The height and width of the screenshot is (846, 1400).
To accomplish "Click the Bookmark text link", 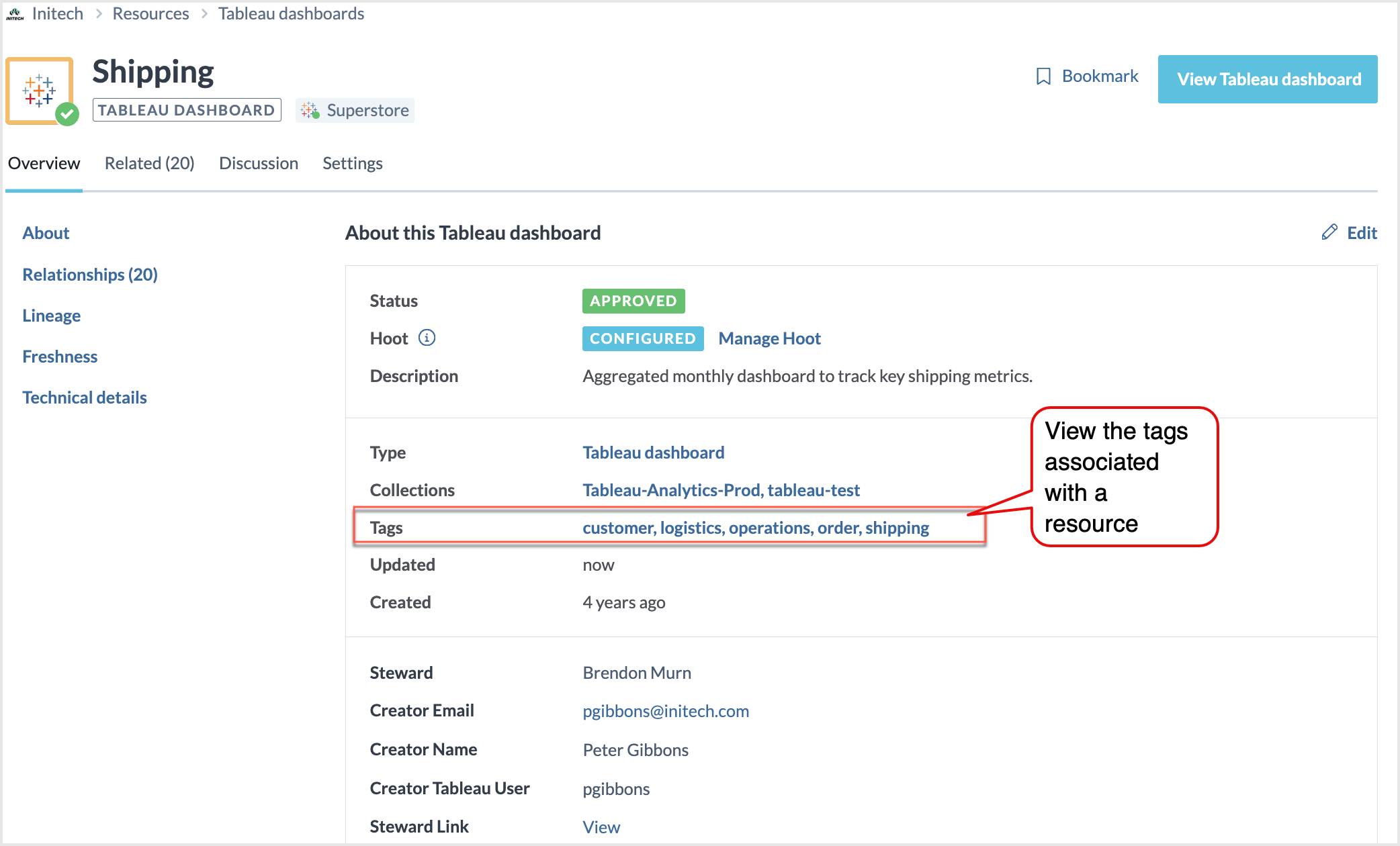I will [x=1100, y=77].
